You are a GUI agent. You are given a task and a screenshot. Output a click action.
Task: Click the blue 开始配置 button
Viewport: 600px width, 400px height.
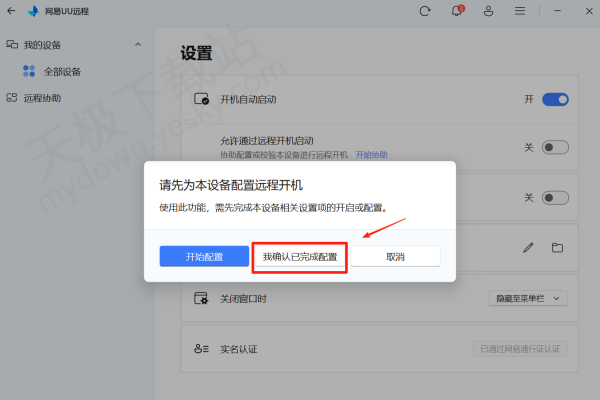coord(204,257)
